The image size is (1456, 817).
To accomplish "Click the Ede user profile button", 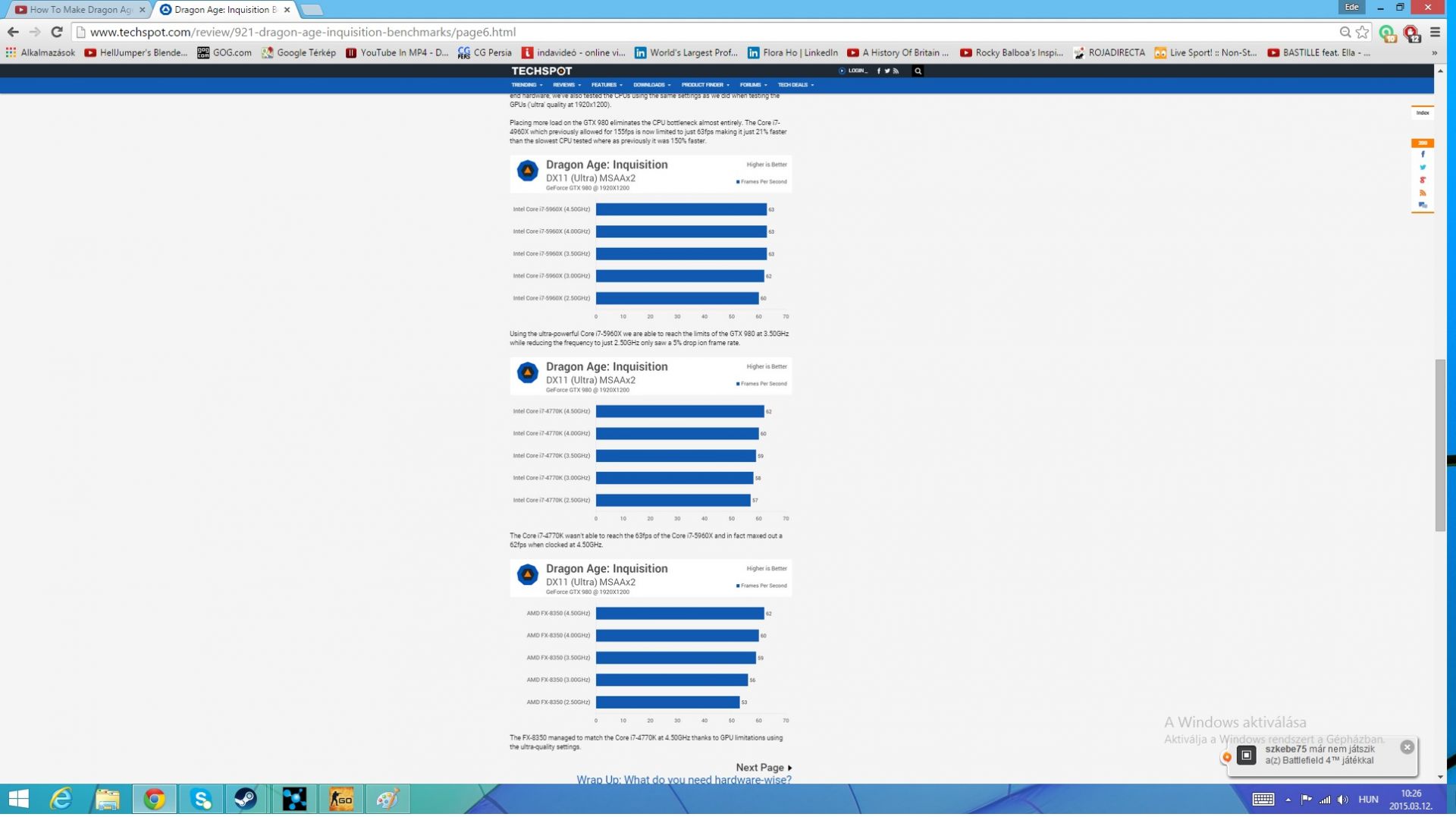I will pos(1351,7).
